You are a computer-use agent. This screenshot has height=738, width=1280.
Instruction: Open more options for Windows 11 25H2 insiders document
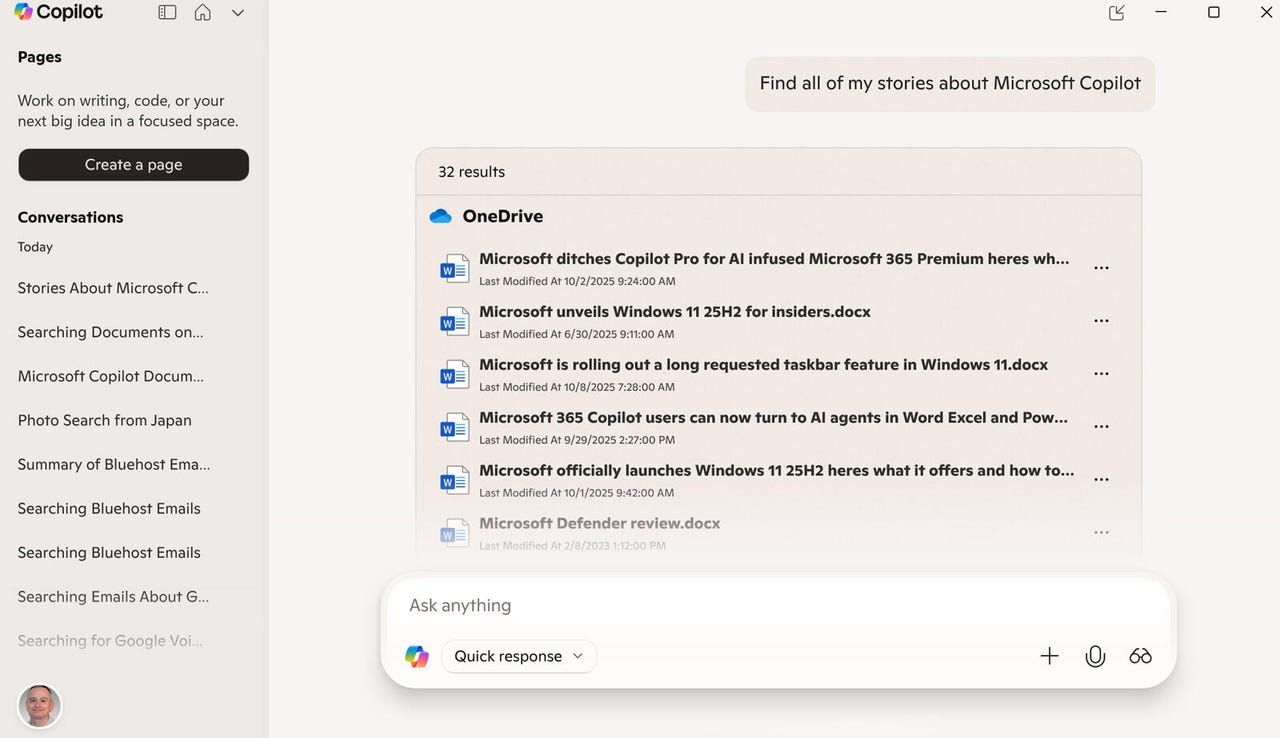pos(1101,321)
